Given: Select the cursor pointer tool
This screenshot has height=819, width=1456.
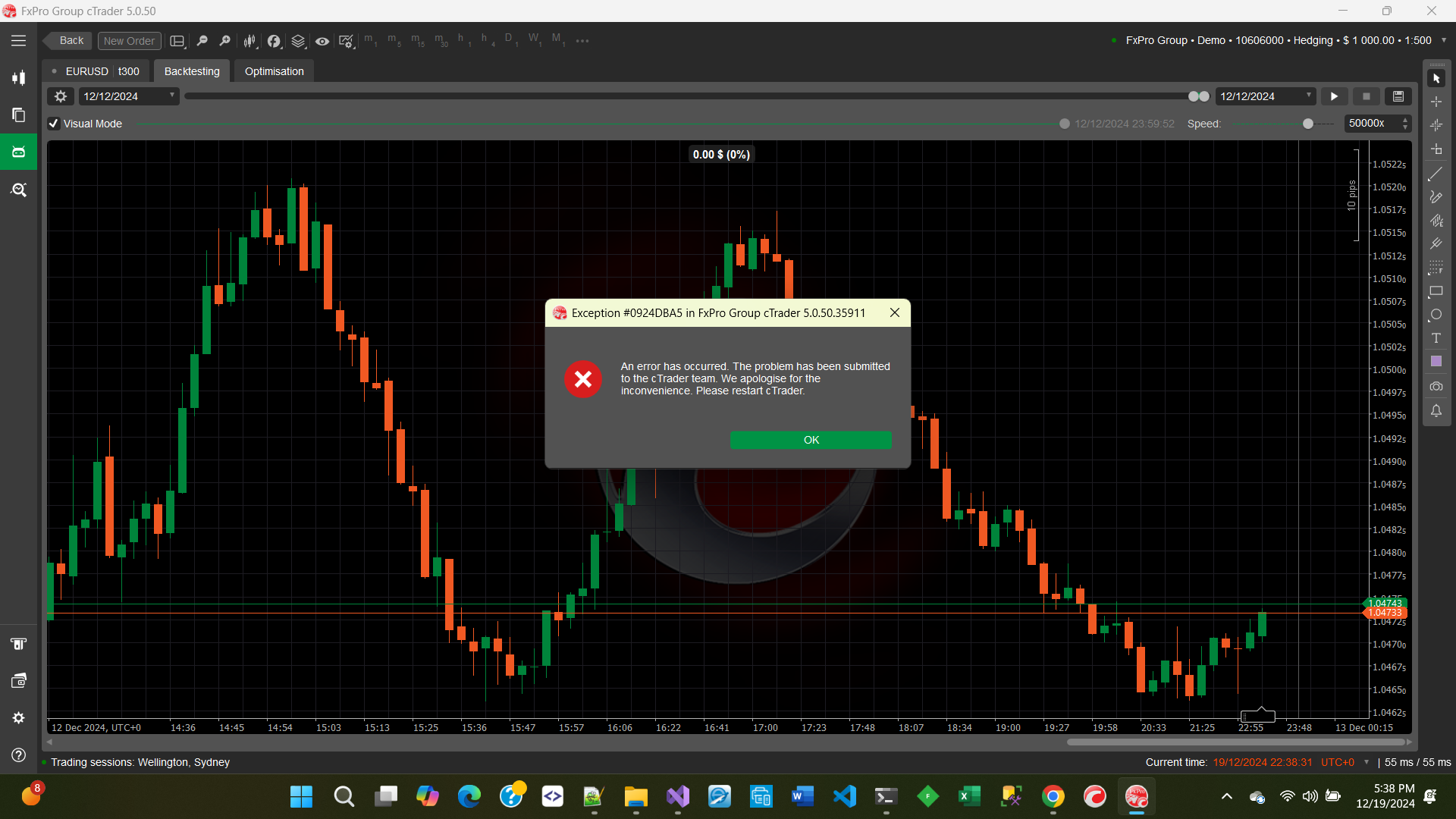Looking at the screenshot, I should [1436, 78].
